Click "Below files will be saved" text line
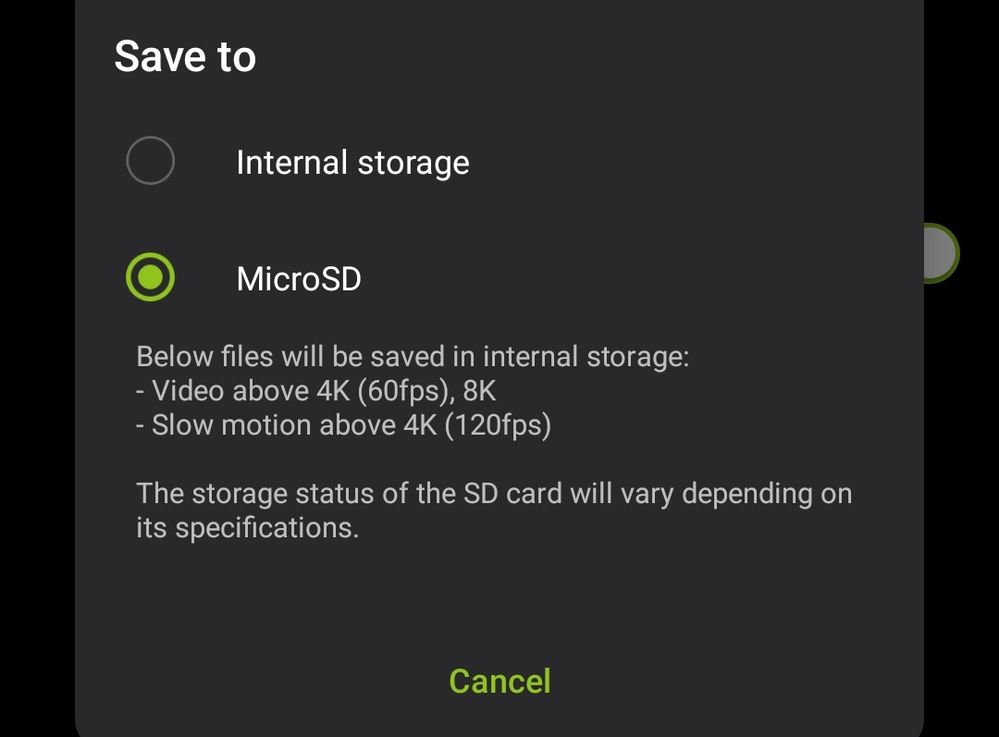 [412, 357]
